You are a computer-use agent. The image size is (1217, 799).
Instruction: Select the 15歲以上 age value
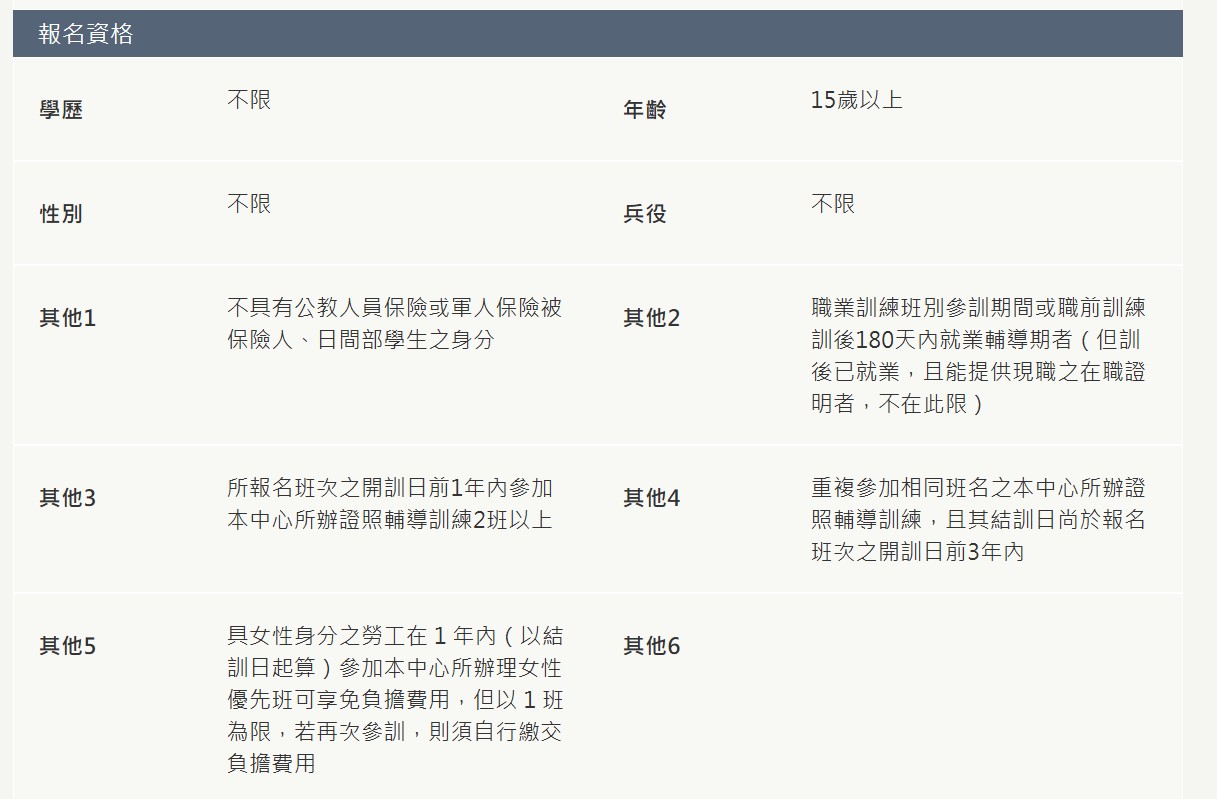coord(856,100)
